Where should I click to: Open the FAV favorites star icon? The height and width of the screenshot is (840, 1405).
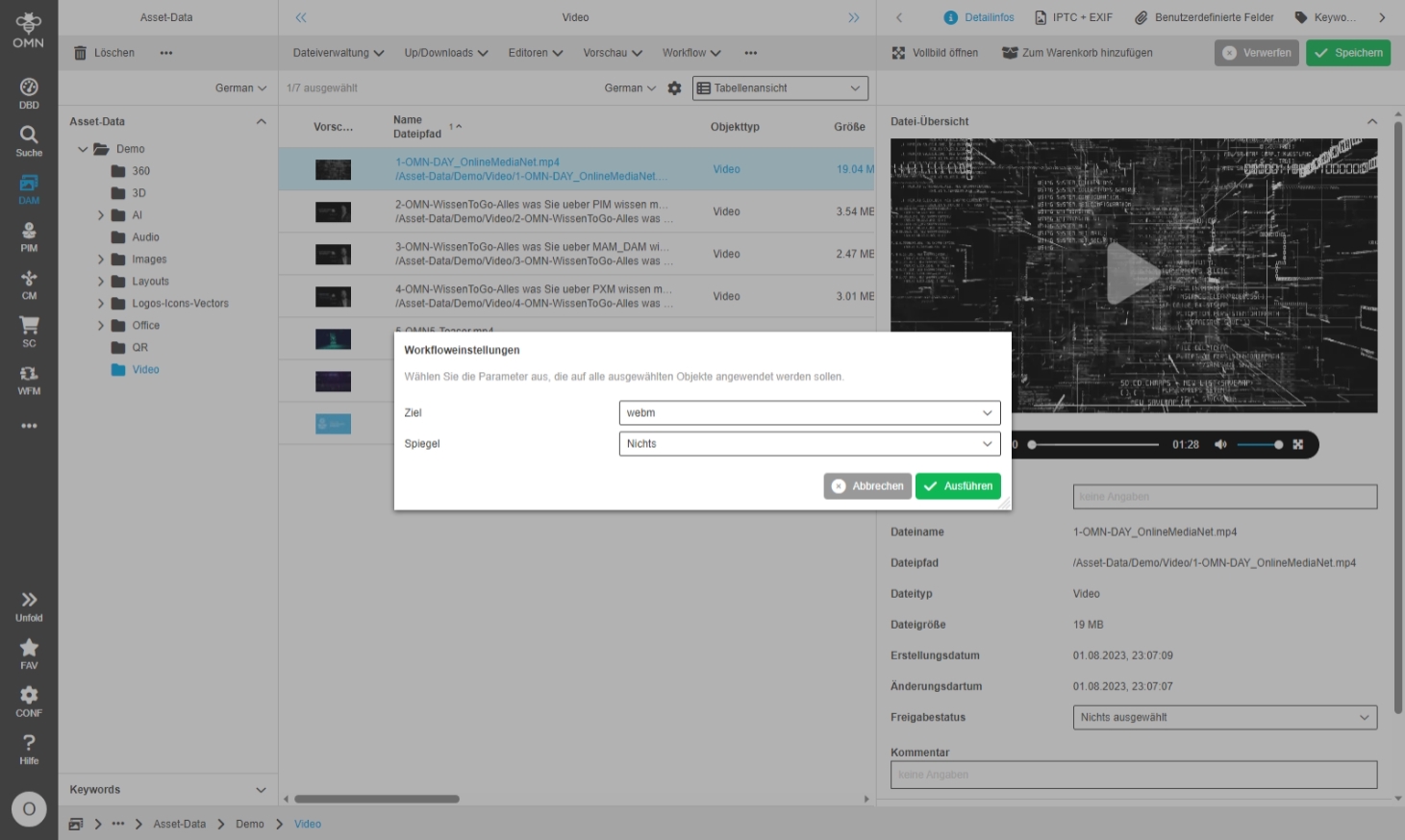(x=29, y=653)
